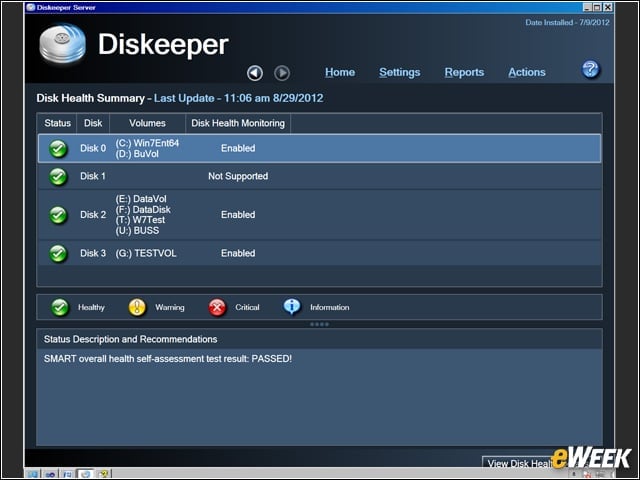This screenshot has width=640, height=480.
Task: Close the Diskeeper Server window
Action: coord(608,7)
